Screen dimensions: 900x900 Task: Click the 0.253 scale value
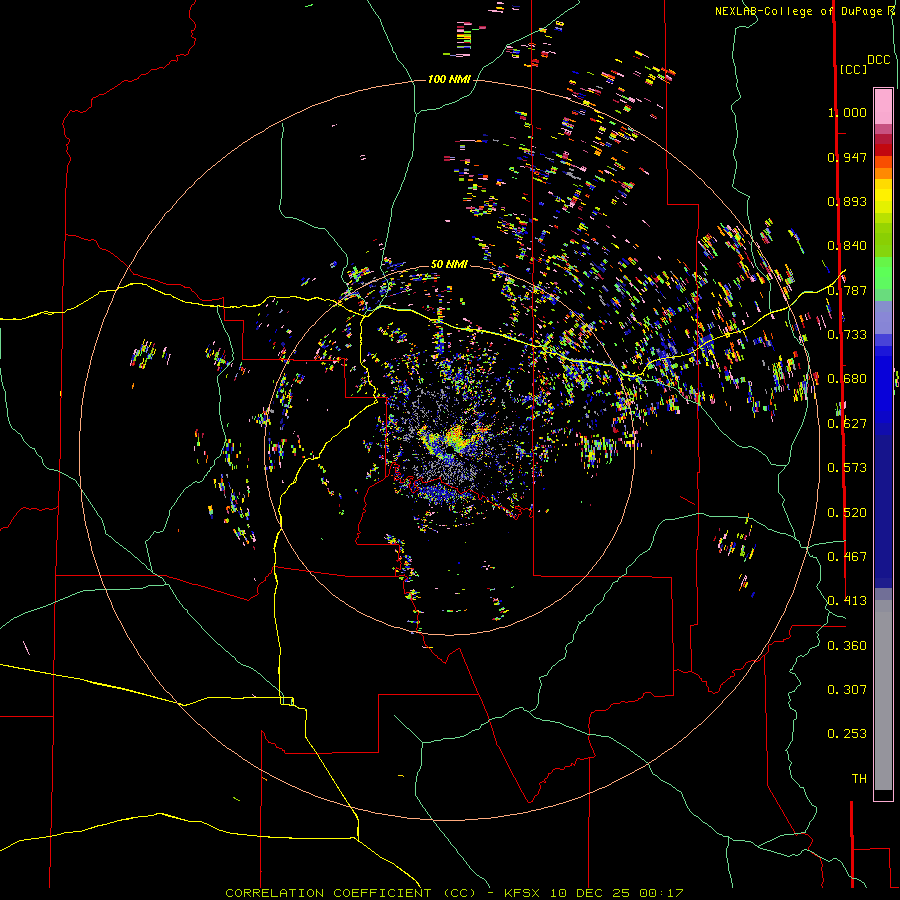pyautogui.click(x=847, y=734)
